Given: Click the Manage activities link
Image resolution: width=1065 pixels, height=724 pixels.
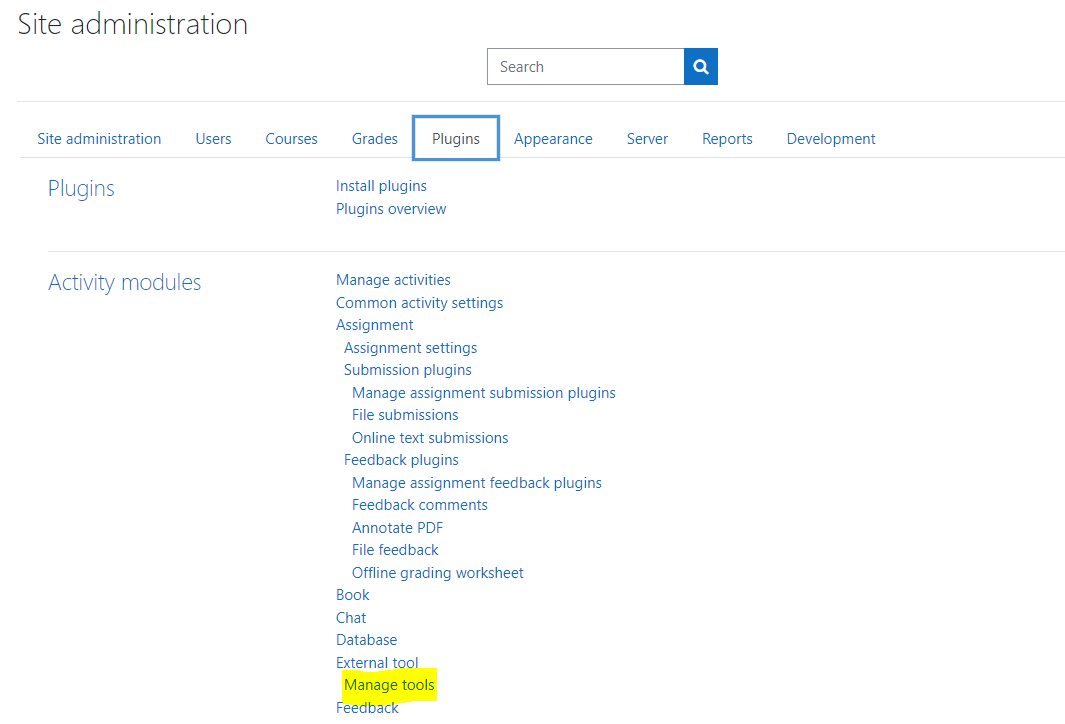Looking at the screenshot, I should 393,280.
